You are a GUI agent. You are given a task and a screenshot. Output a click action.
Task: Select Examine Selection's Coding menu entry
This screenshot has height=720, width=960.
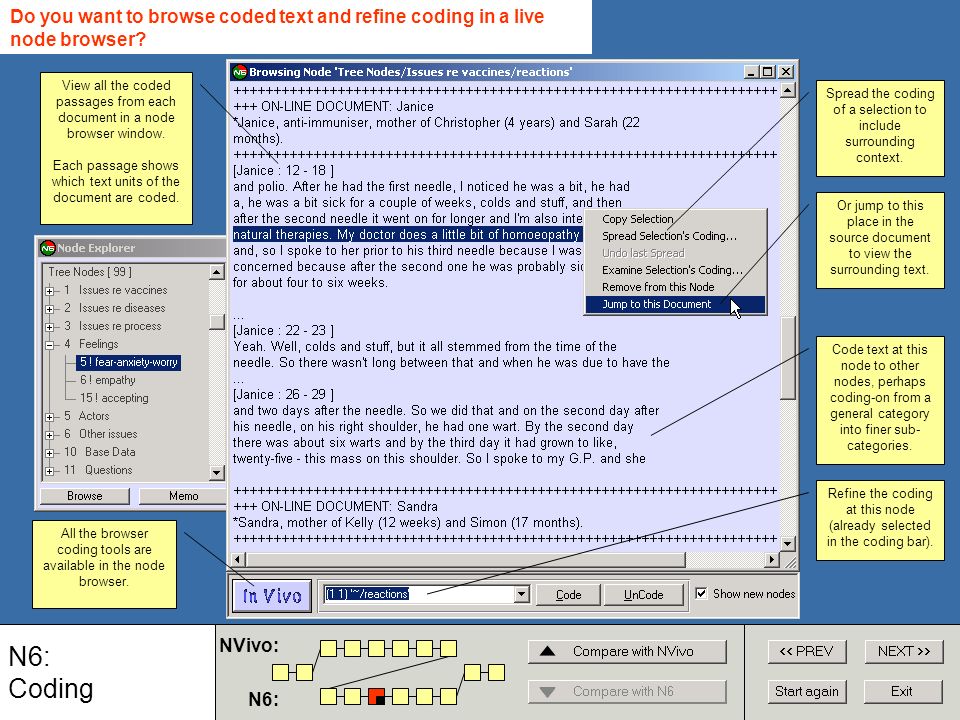click(675, 270)
